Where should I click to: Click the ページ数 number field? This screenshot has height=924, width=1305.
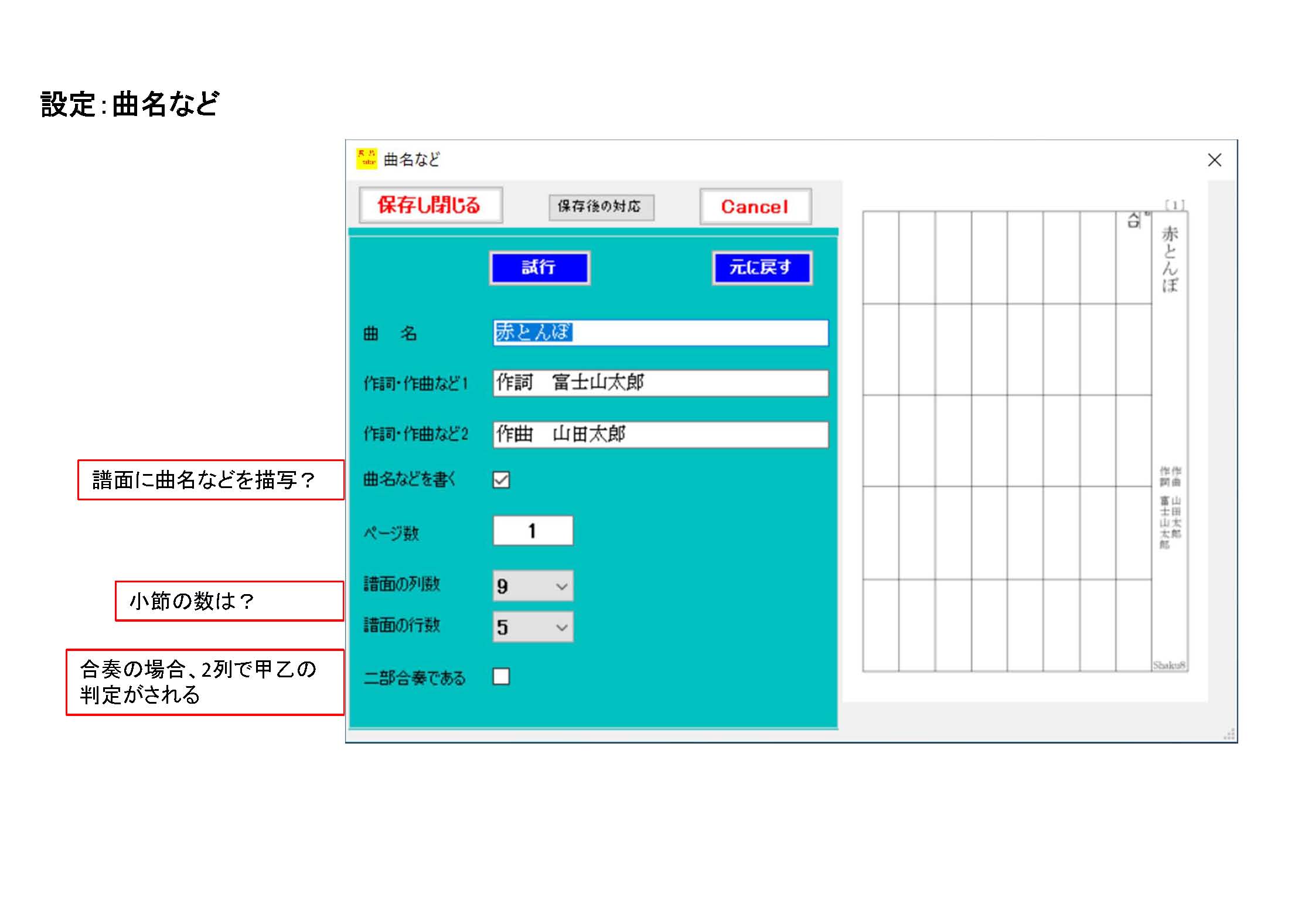click(x=532, y=531)
